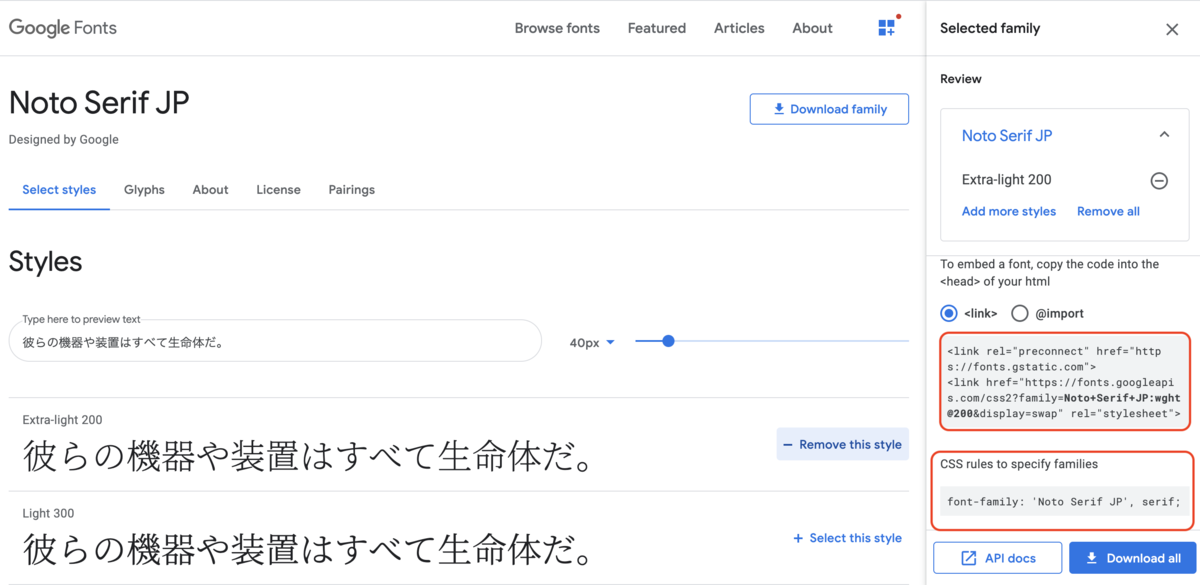
Task: Click the Download all button
Action: (1133, 558)
